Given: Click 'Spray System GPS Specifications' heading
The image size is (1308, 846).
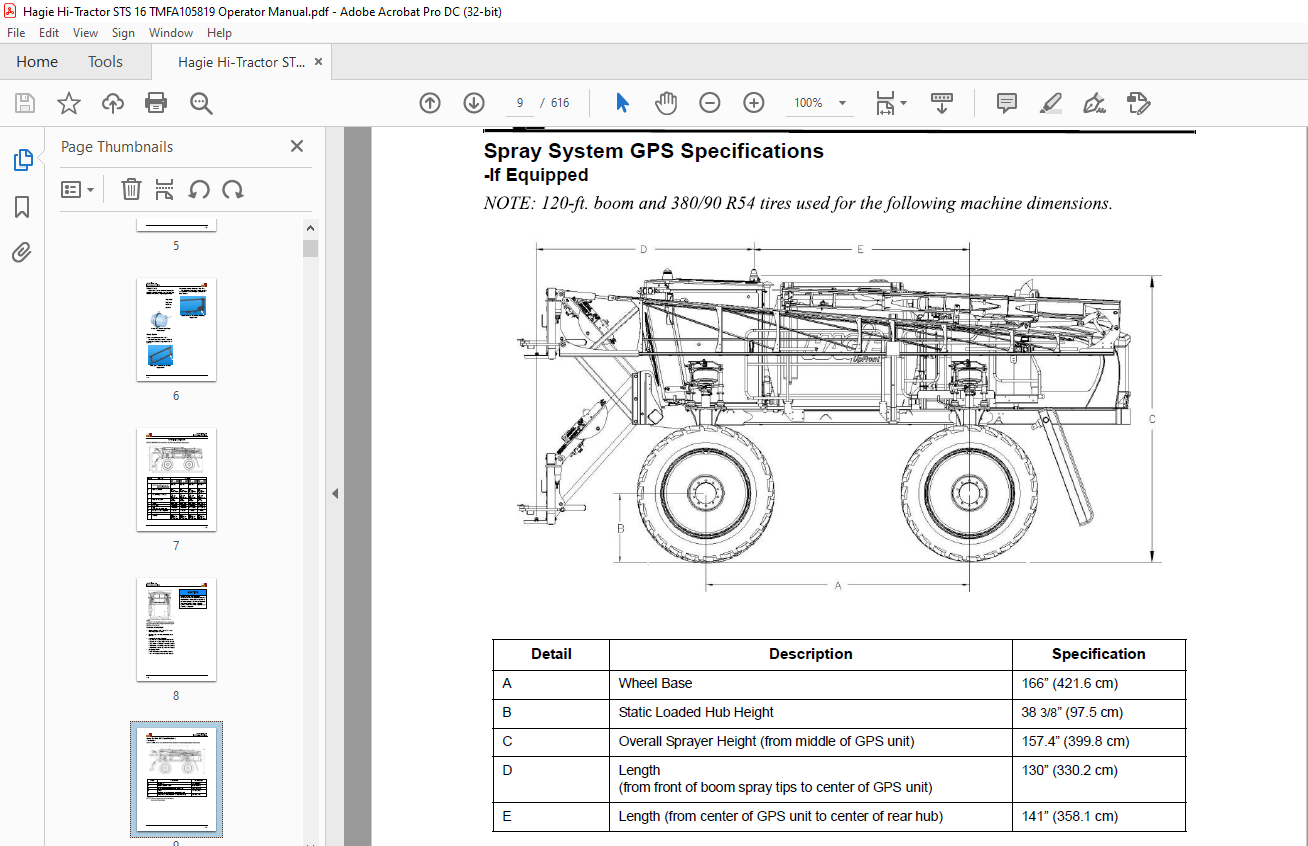Looking at the screenshot, I should point(654,151).
